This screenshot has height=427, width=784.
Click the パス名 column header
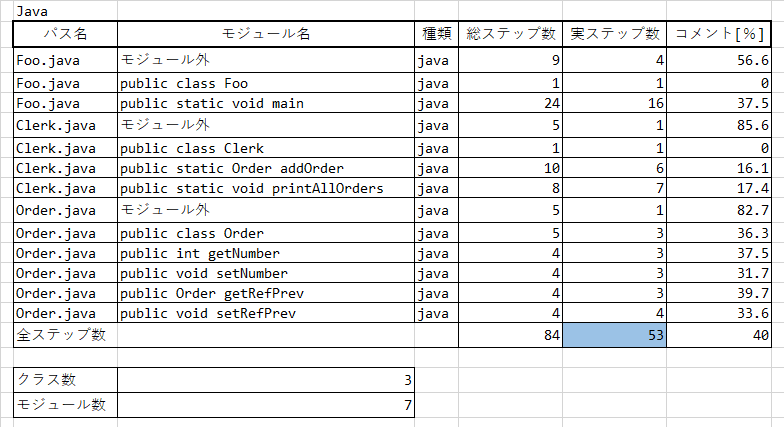coord(66,34)
